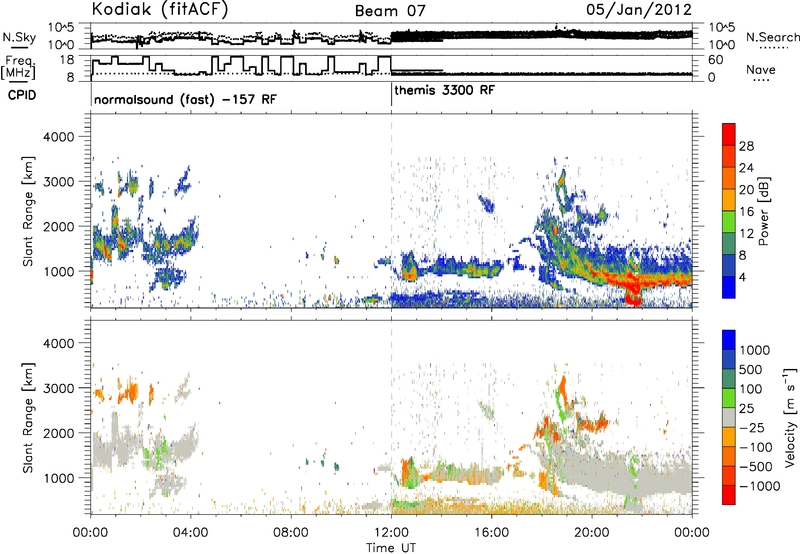Select the "Freq. [MHz]" axis label
Image resolution: width=800 pixels, height=554 pixels.
coord(18,67)
